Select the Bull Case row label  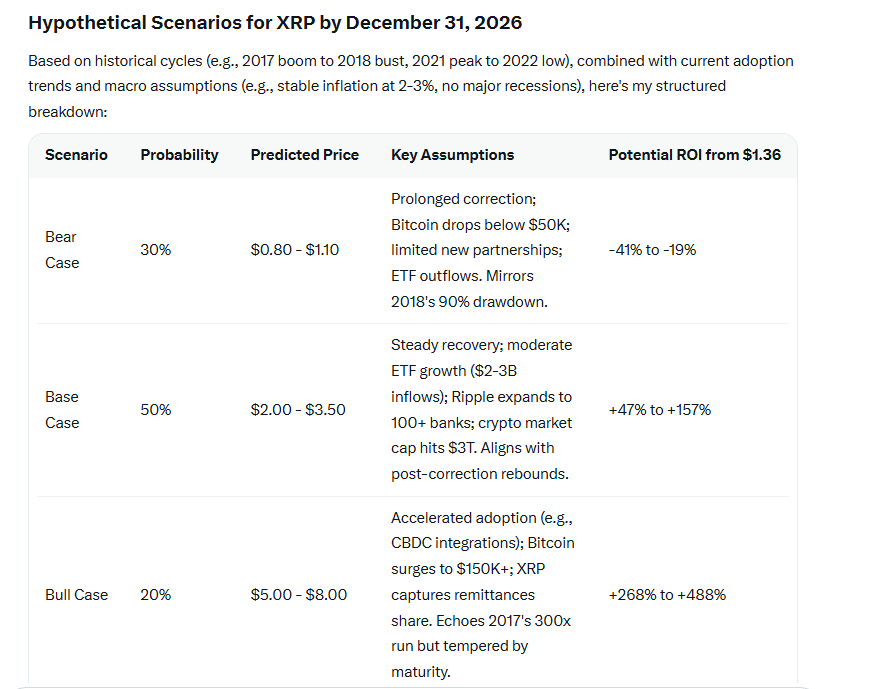pyautogui.click(x=76, y=595)
